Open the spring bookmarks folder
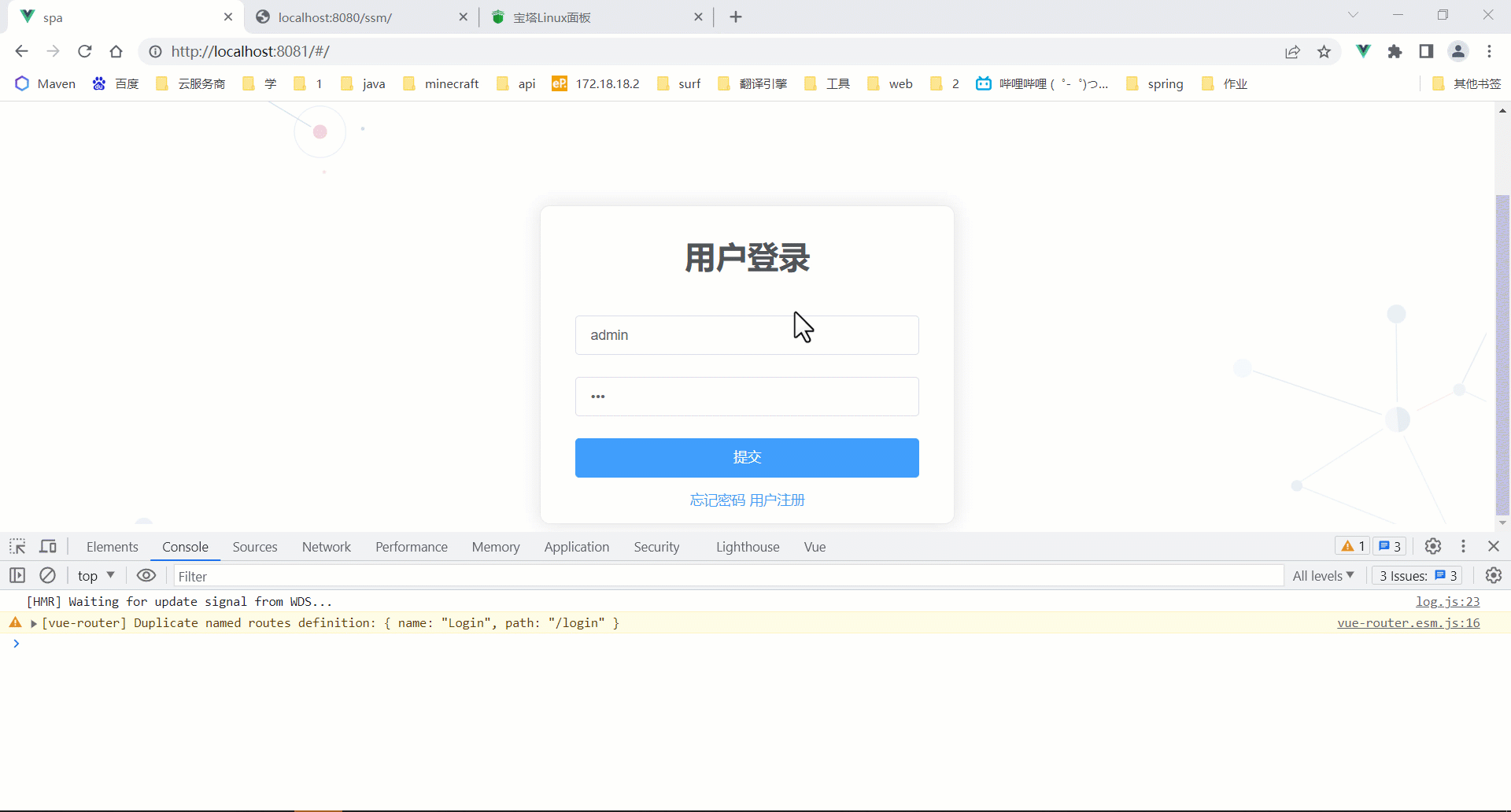This screenshot has width=1511, height=812. [1154, 83]
